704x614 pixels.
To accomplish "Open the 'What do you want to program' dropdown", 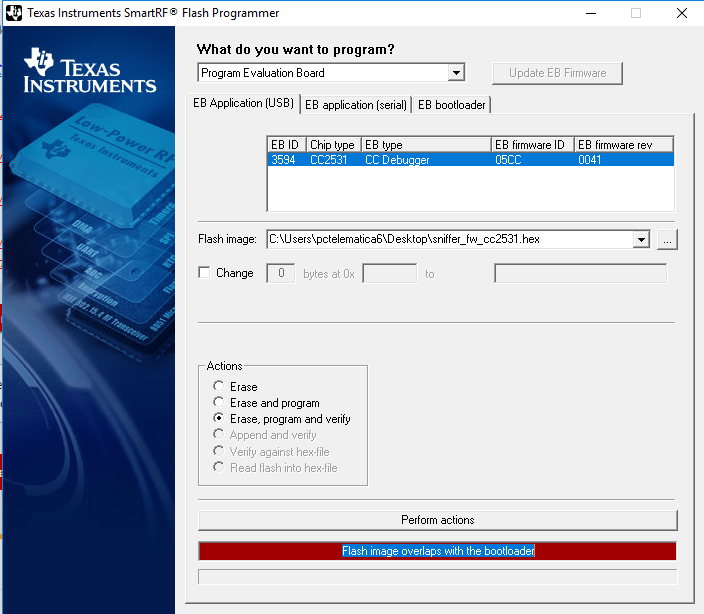I will tap(456, 72).
